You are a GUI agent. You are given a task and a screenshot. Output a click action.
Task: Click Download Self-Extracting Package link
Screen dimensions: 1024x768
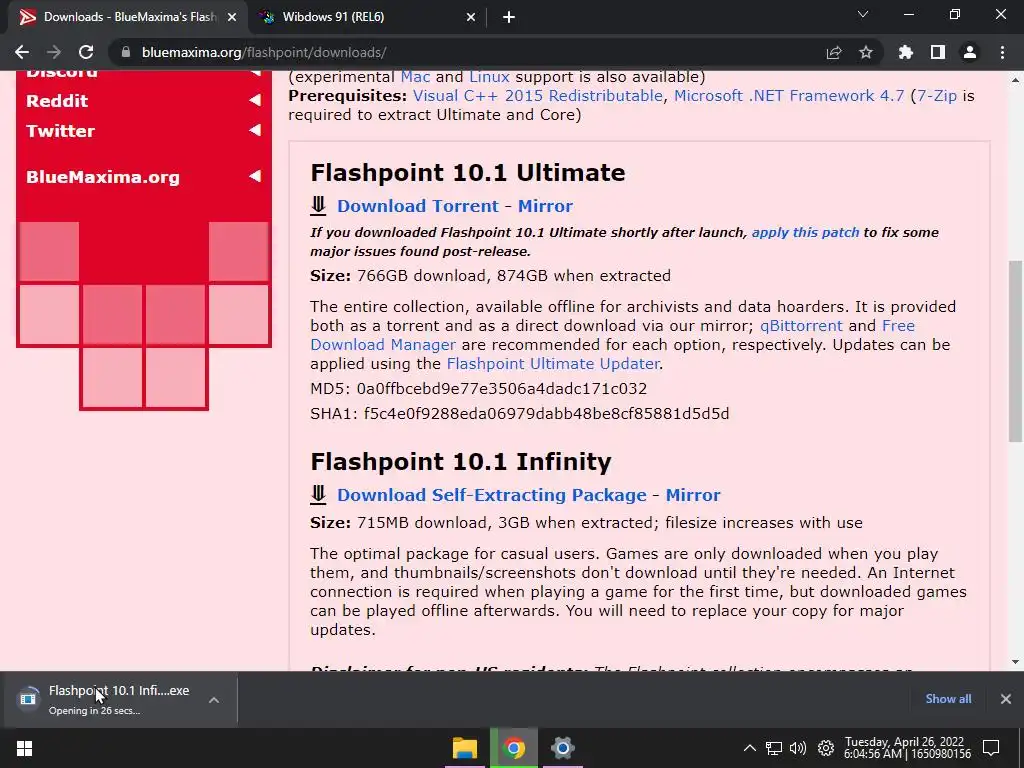pos(492,495)
